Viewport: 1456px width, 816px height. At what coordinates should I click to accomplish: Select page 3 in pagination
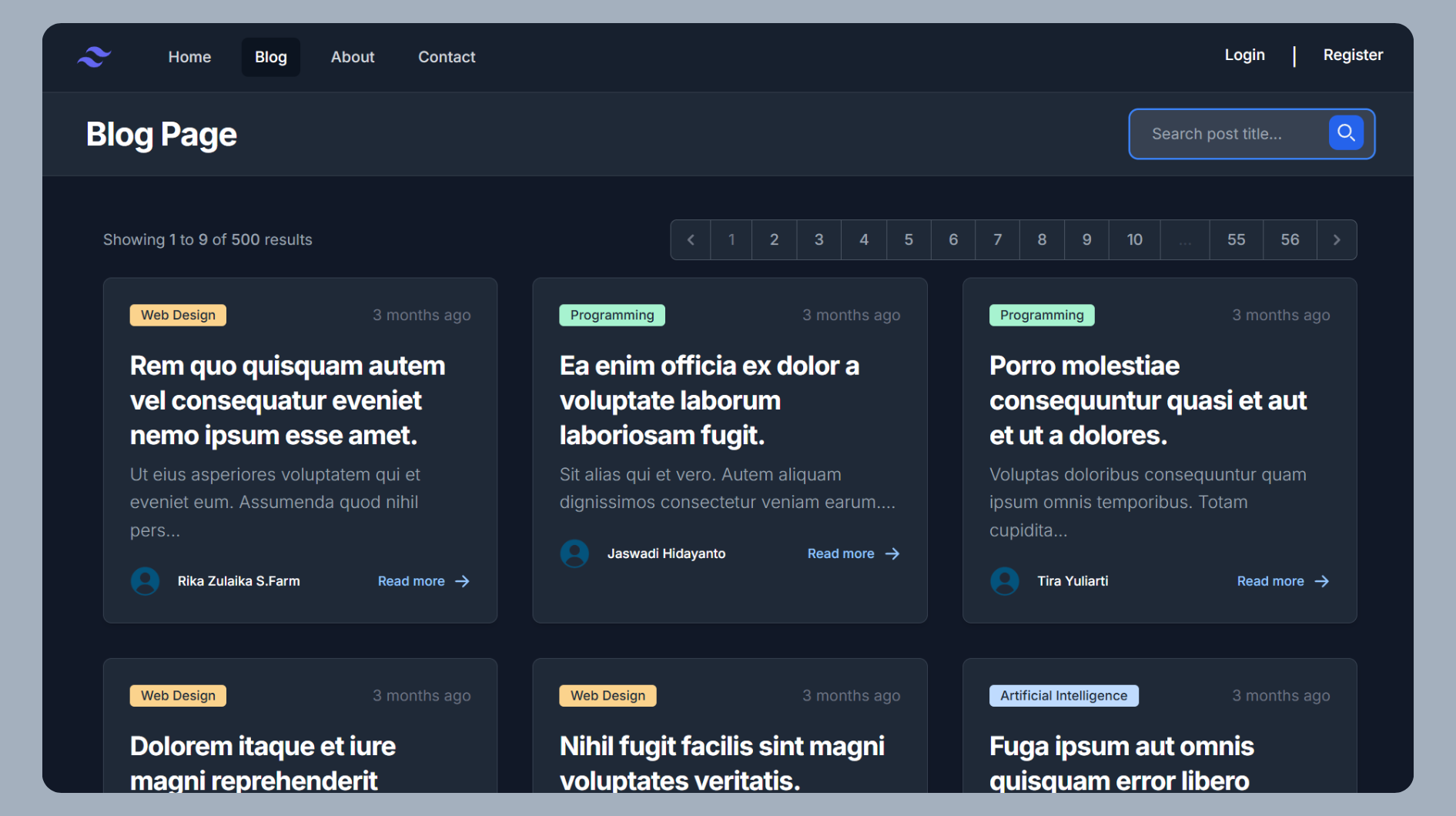click(819, 240)
